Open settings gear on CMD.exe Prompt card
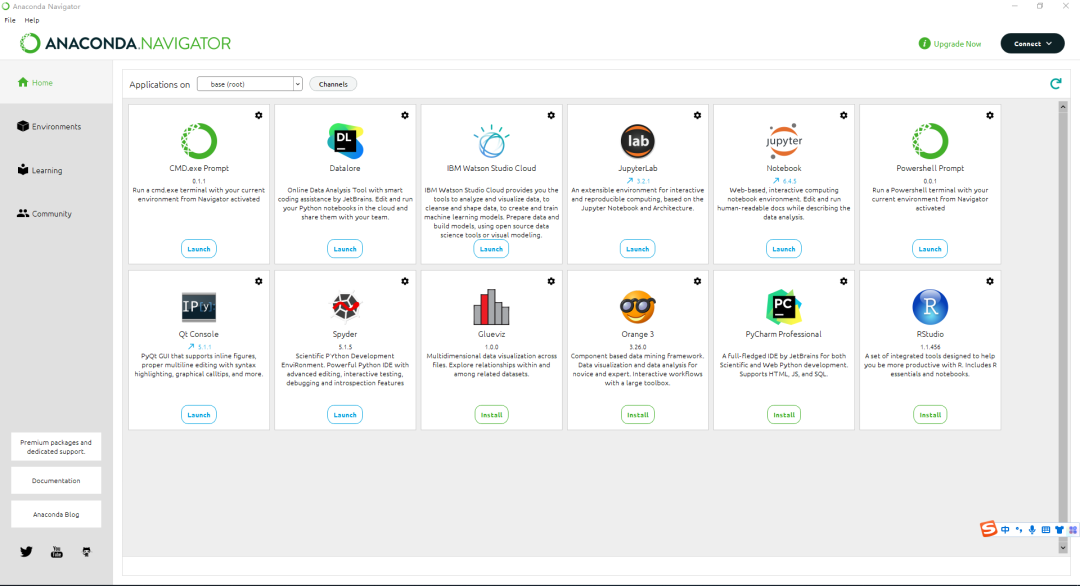Image resolution: width=1080 pixels, height=586 pixels. tap(259, 116)
